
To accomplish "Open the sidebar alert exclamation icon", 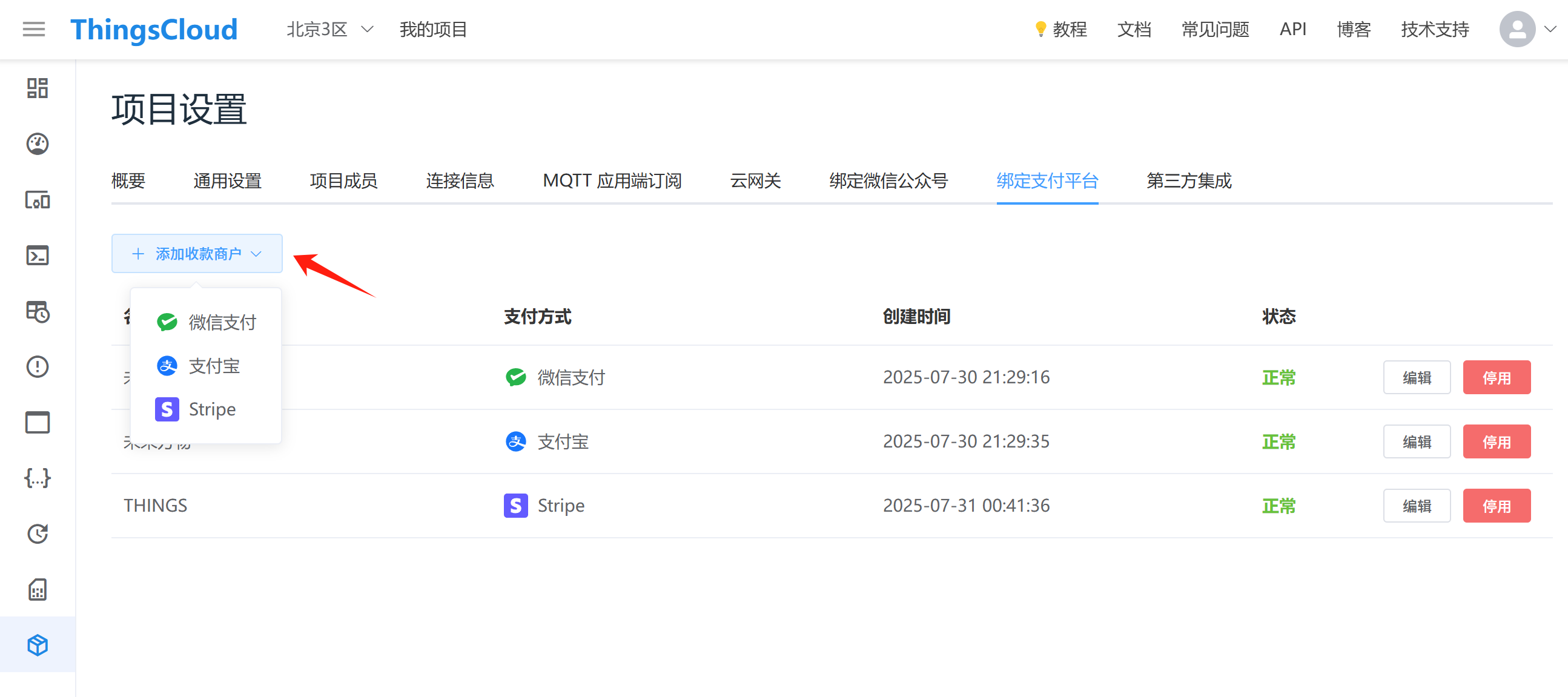I will (x=37, y=367).
